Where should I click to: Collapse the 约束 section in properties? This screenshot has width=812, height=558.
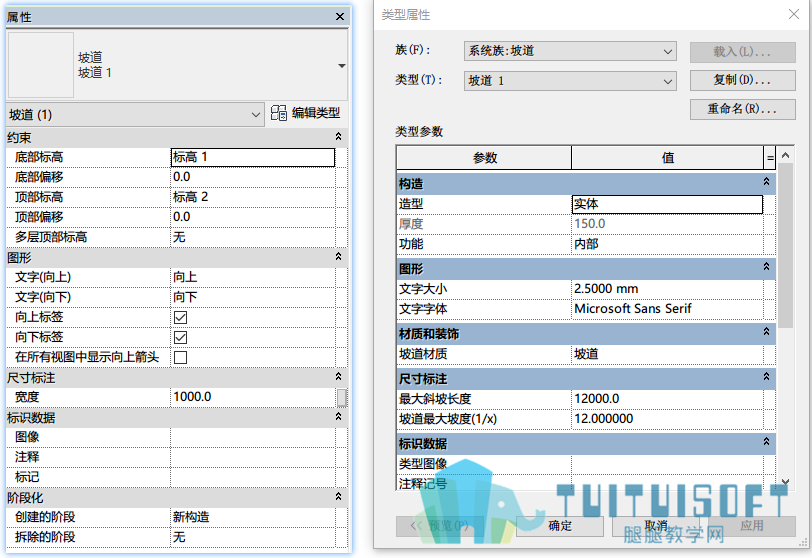338,137
